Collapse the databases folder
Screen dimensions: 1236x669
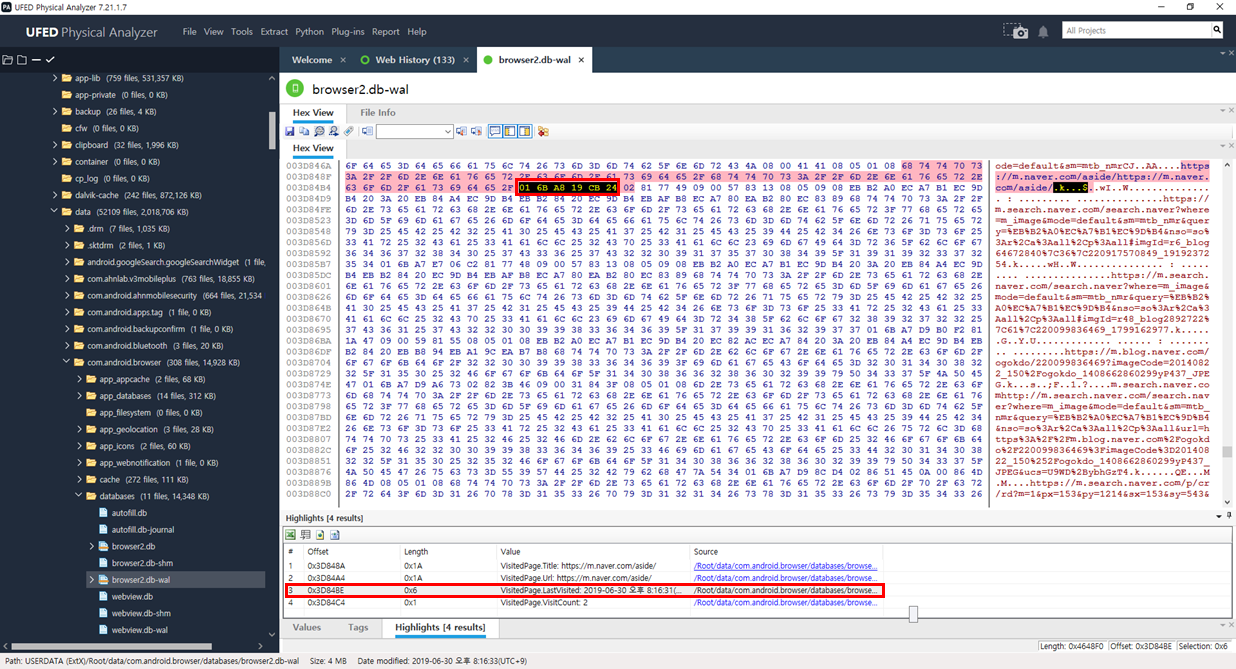79,496
